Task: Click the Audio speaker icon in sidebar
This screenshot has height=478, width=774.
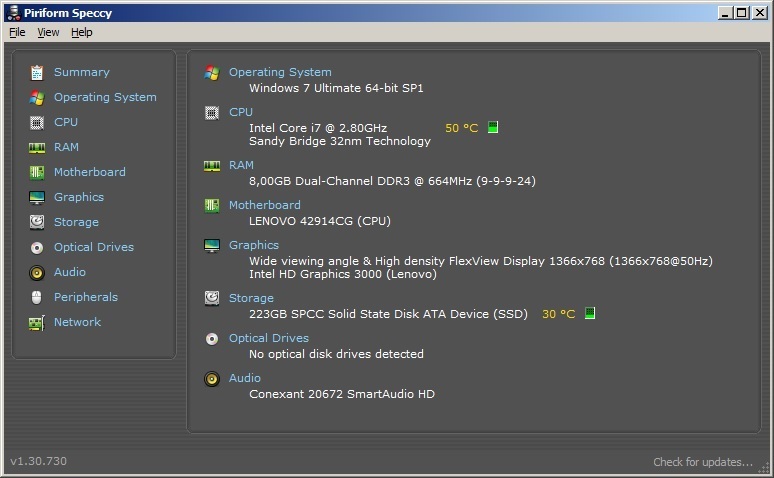Action: click(x=37, y=273)
